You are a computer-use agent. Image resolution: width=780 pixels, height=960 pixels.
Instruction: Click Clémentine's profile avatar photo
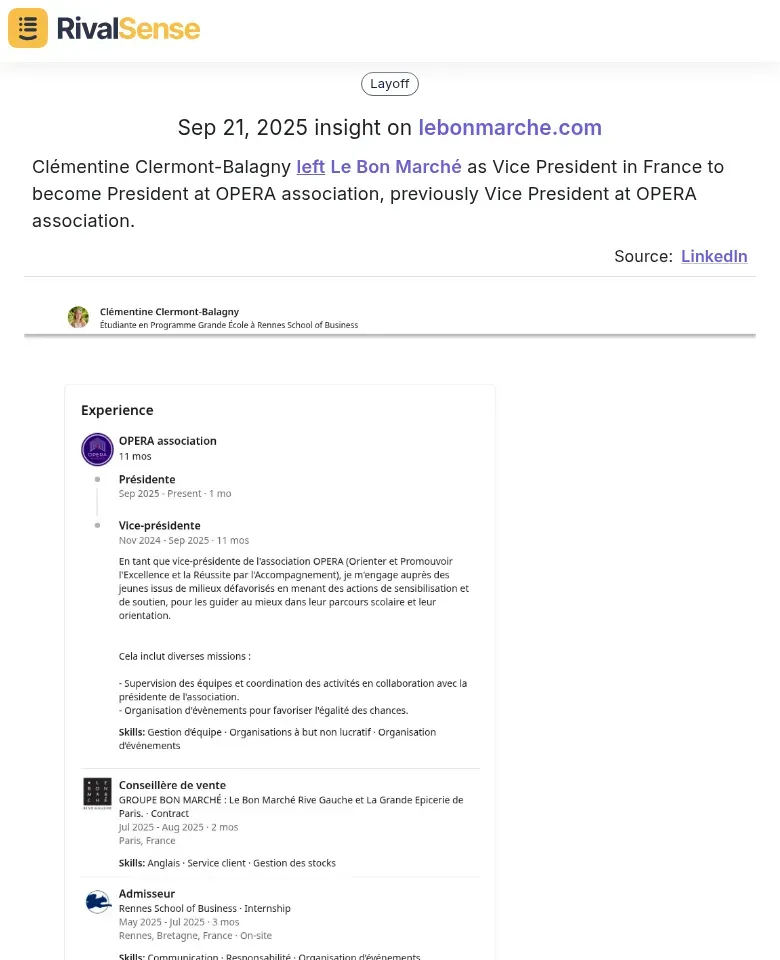(x=78, y=317)
